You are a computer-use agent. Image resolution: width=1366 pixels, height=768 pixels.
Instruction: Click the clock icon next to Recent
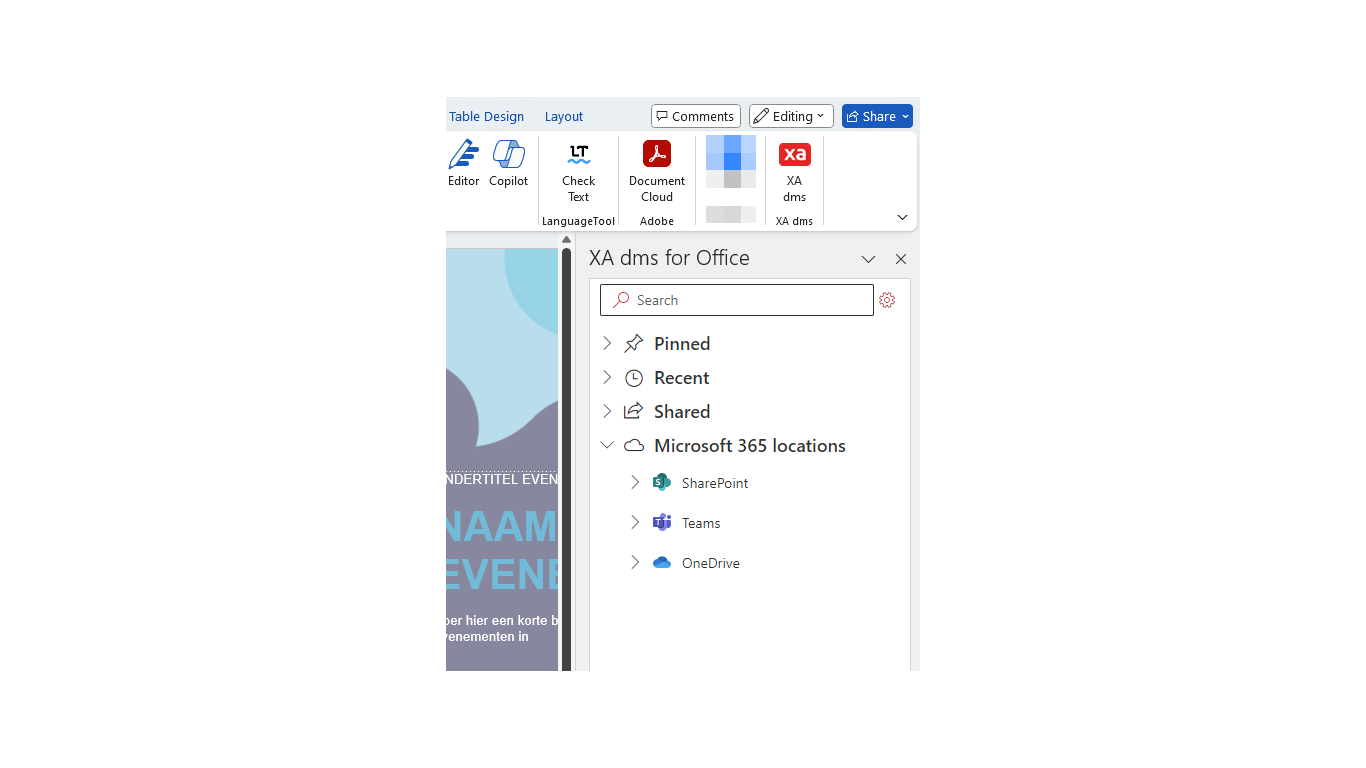tap(633, 378)
